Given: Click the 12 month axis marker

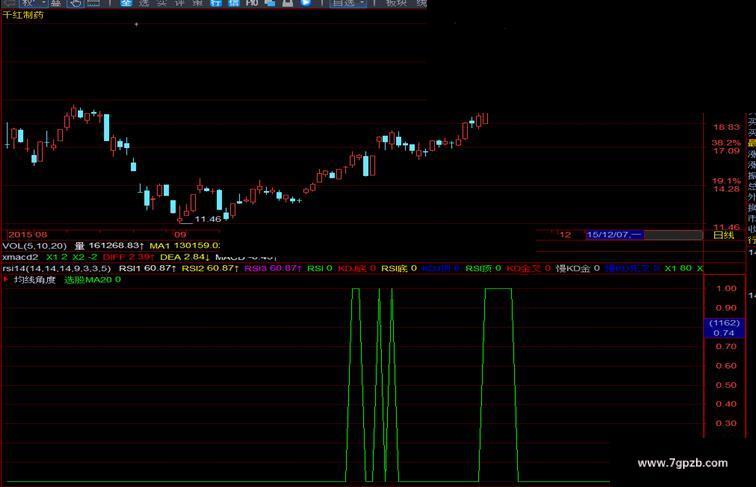Looking at the screenshot, I should 565,235.
